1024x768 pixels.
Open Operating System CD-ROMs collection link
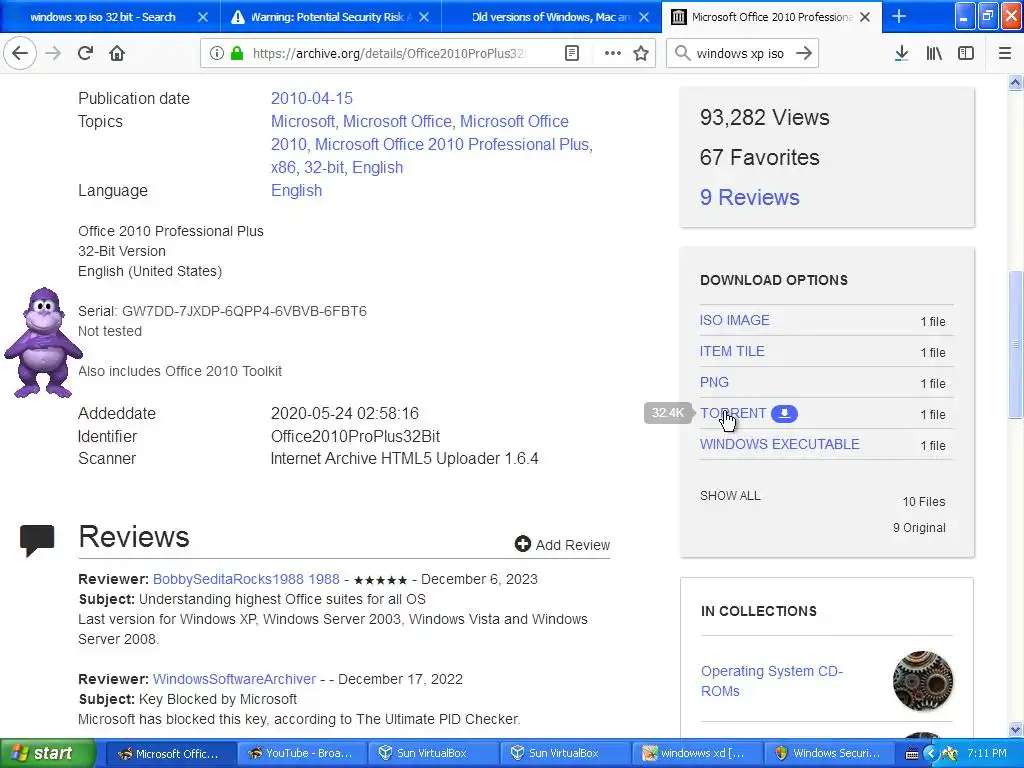tap(771, 680)
